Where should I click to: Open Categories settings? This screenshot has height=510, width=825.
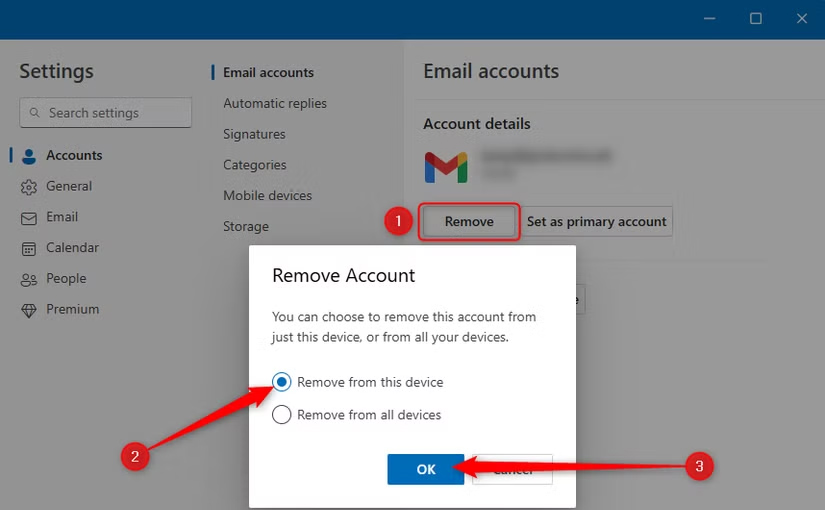[x=255, y=165]
